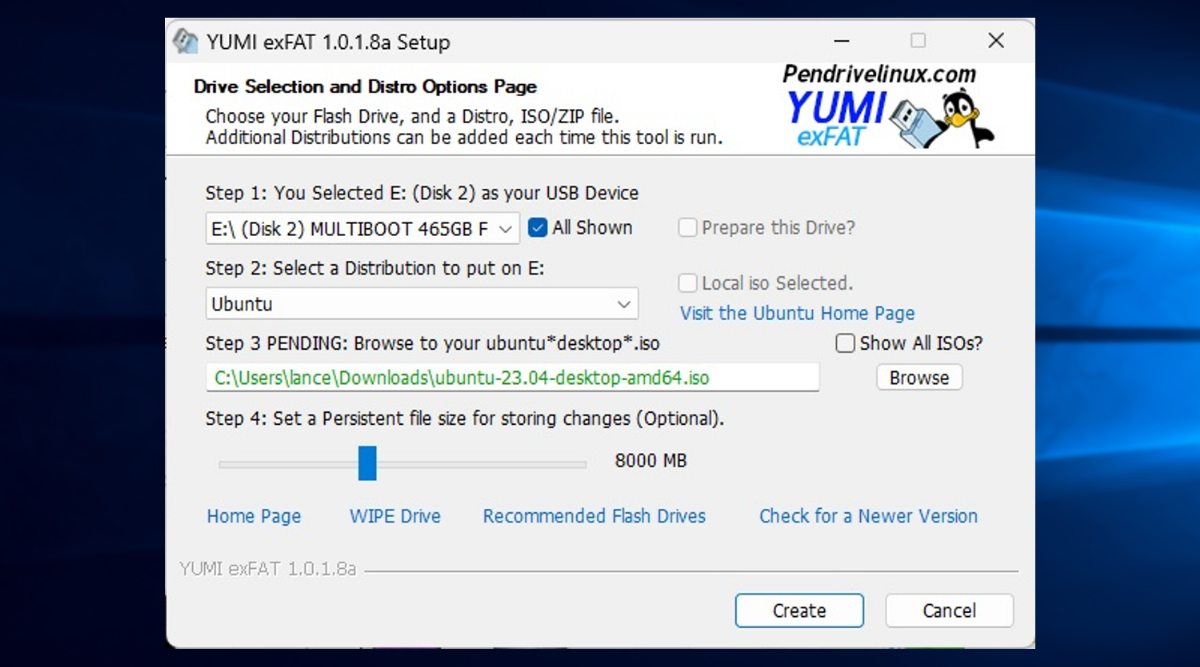
Task: Click the Cancel button
Action: tap(949, 611)
